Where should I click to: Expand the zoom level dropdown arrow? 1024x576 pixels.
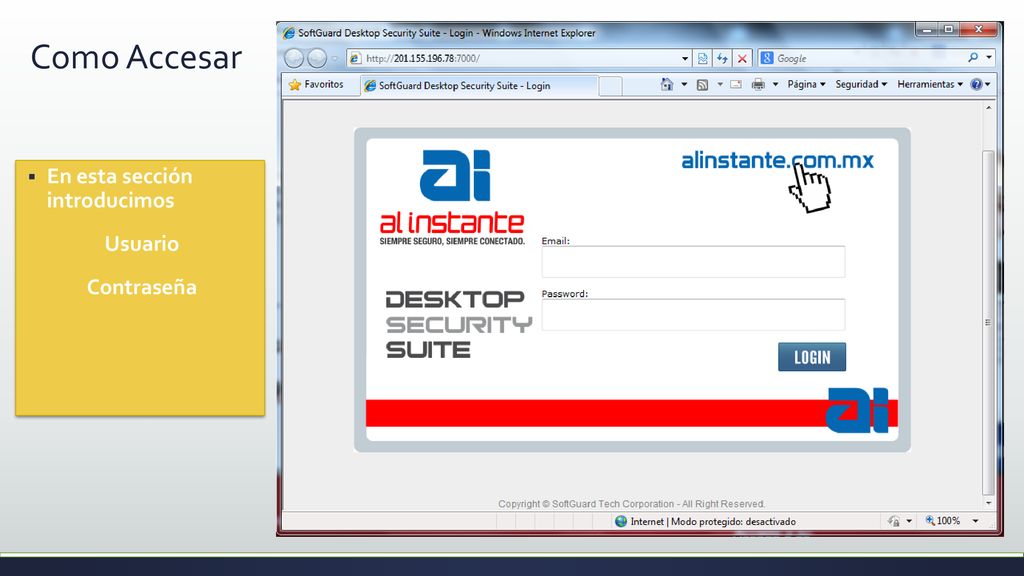coord(975,521)
